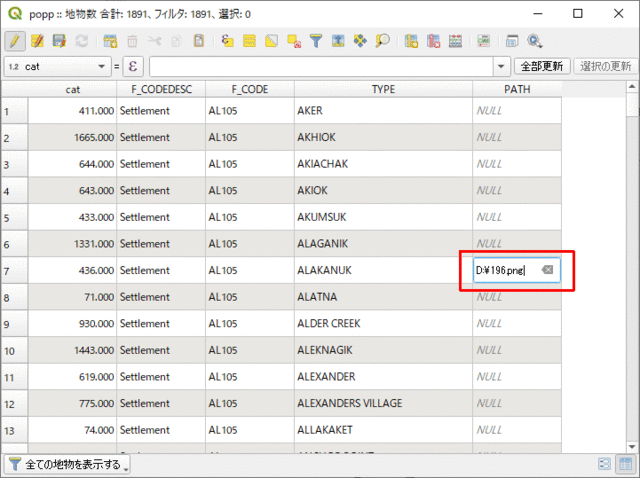Open the field calculator
This screenshot has height=478, width=640.
pyautogui.click(x=456, y=41)
